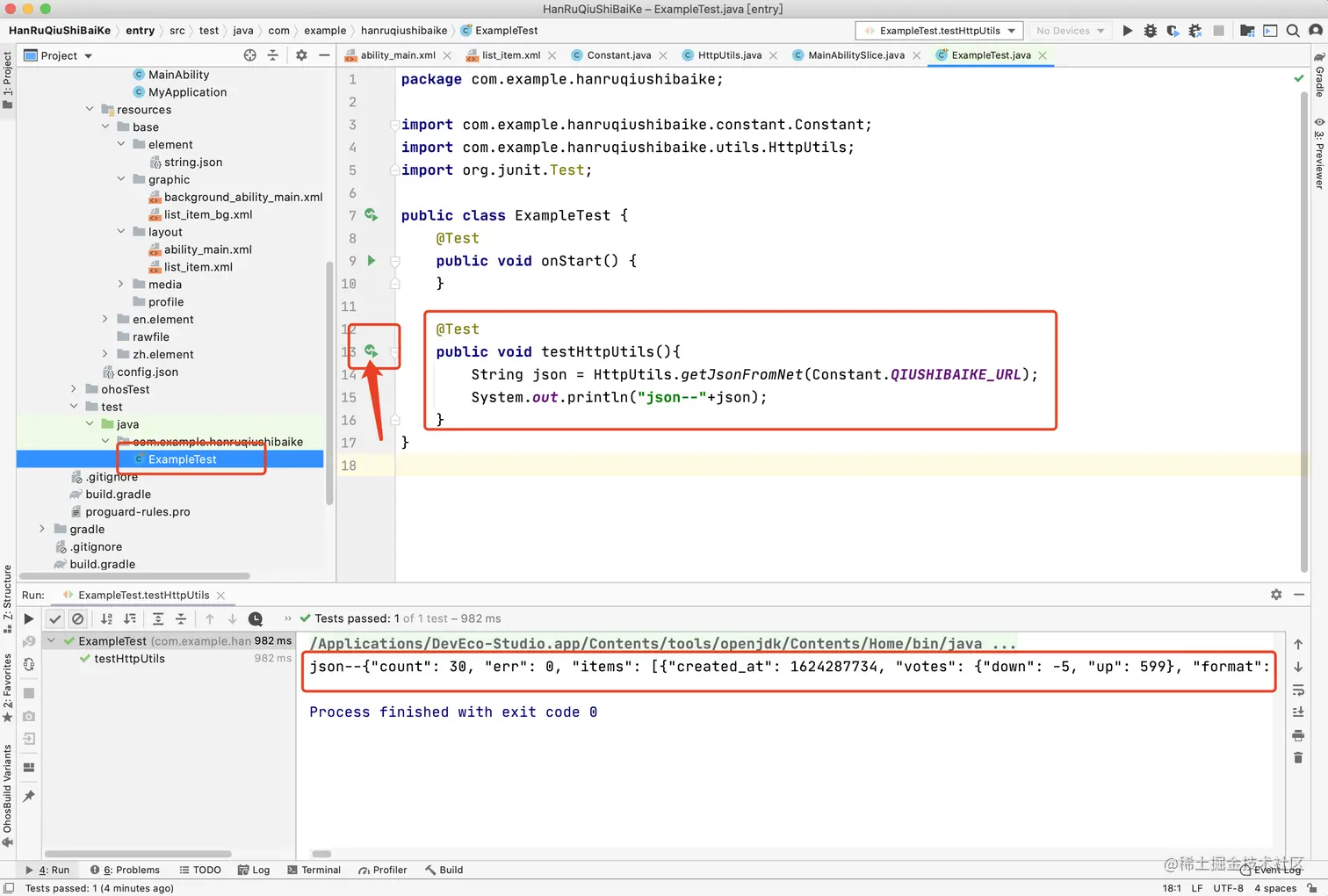1328x896 pixels.
Task: Run with coverage from the toolbar
Action: coord(1173,31)
